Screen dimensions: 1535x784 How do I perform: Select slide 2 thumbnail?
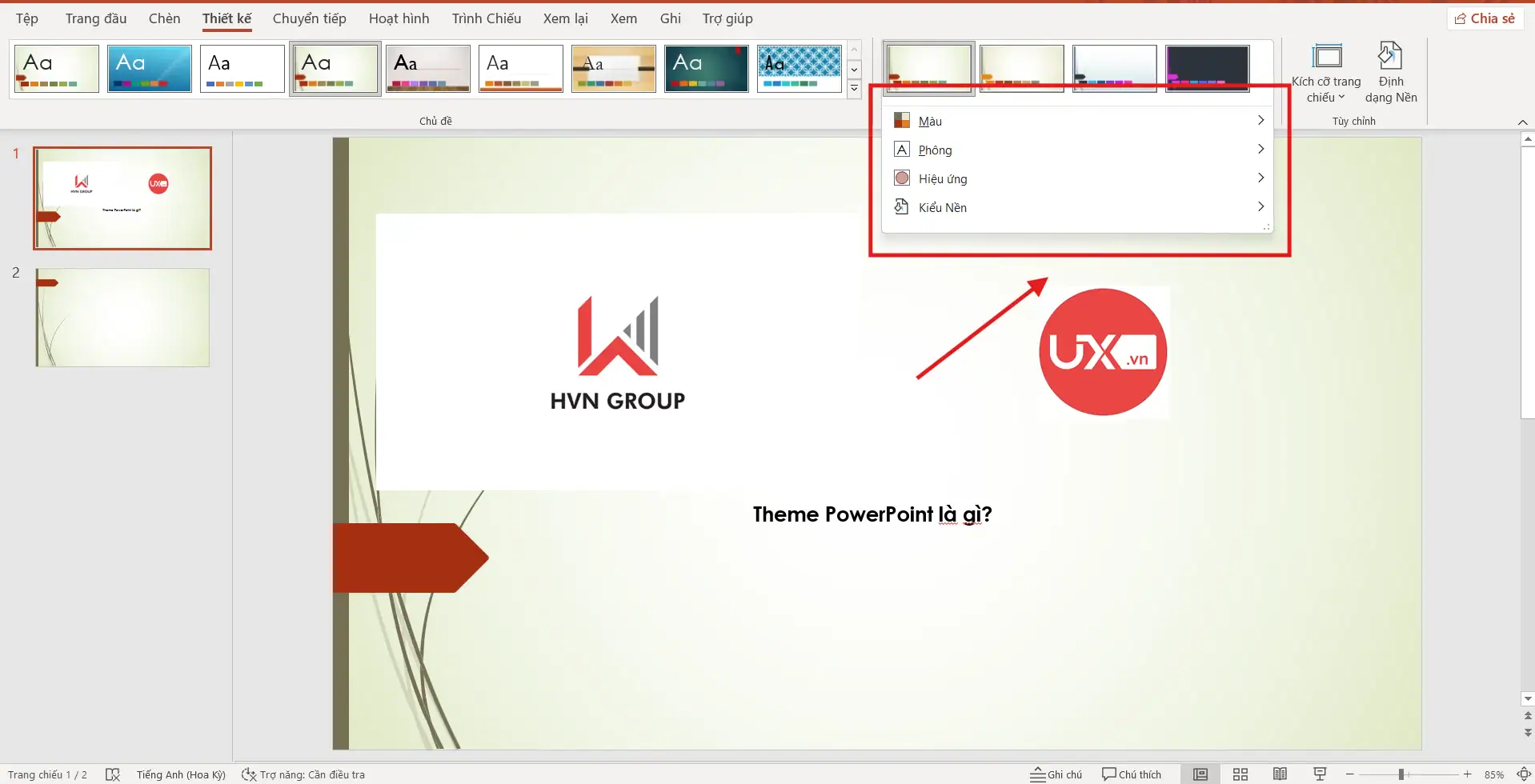pos(122,318)
